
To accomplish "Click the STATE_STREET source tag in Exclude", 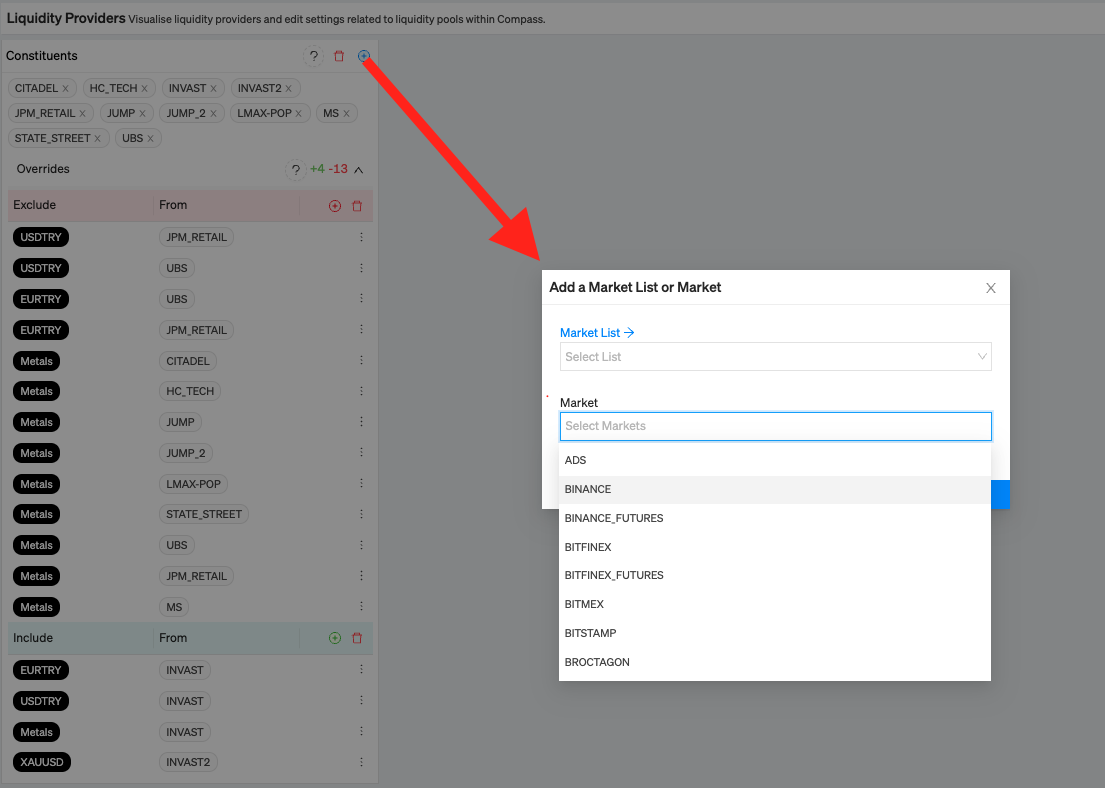I will pos(204,515).
